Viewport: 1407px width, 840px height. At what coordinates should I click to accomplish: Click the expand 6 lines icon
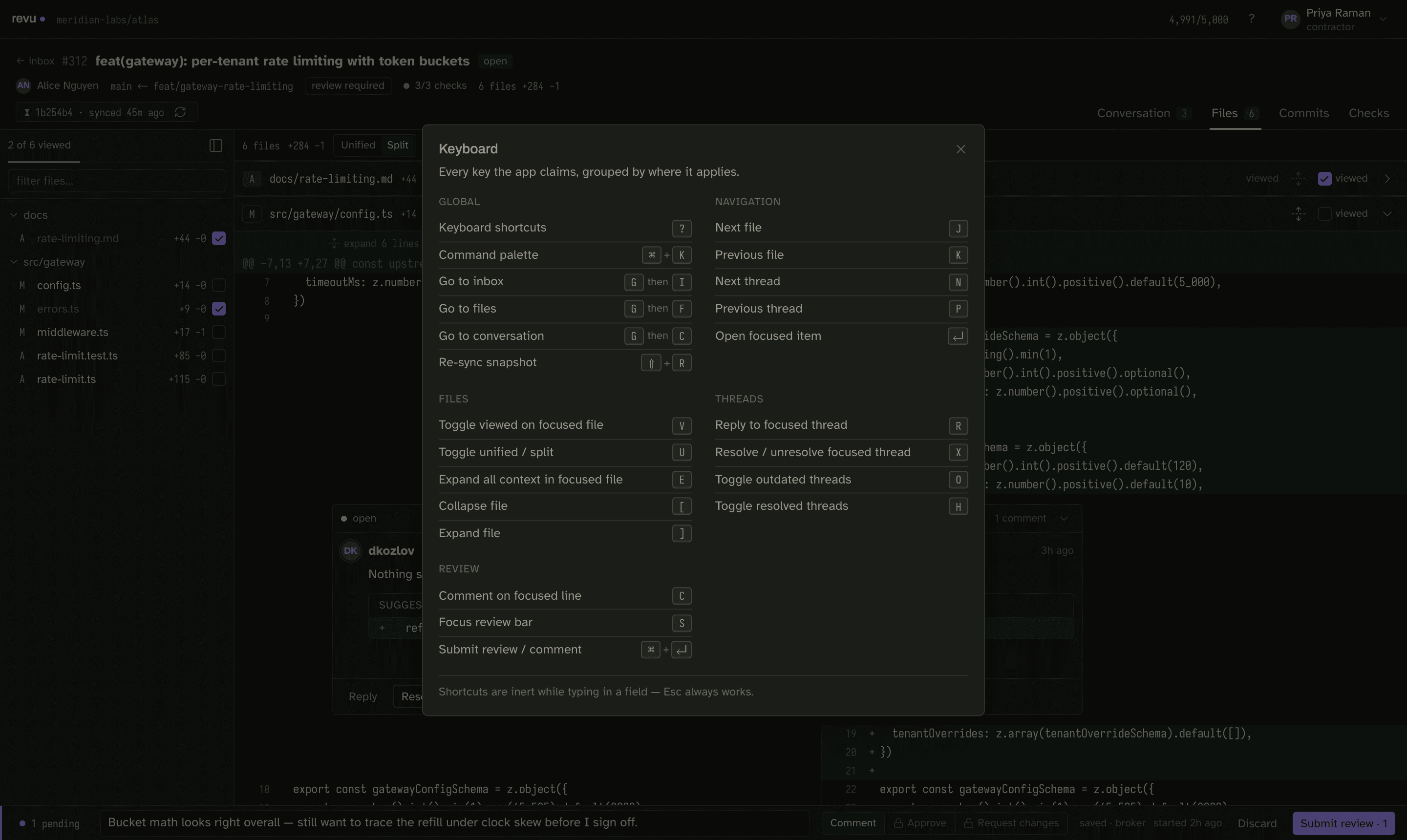click(334, 243)
